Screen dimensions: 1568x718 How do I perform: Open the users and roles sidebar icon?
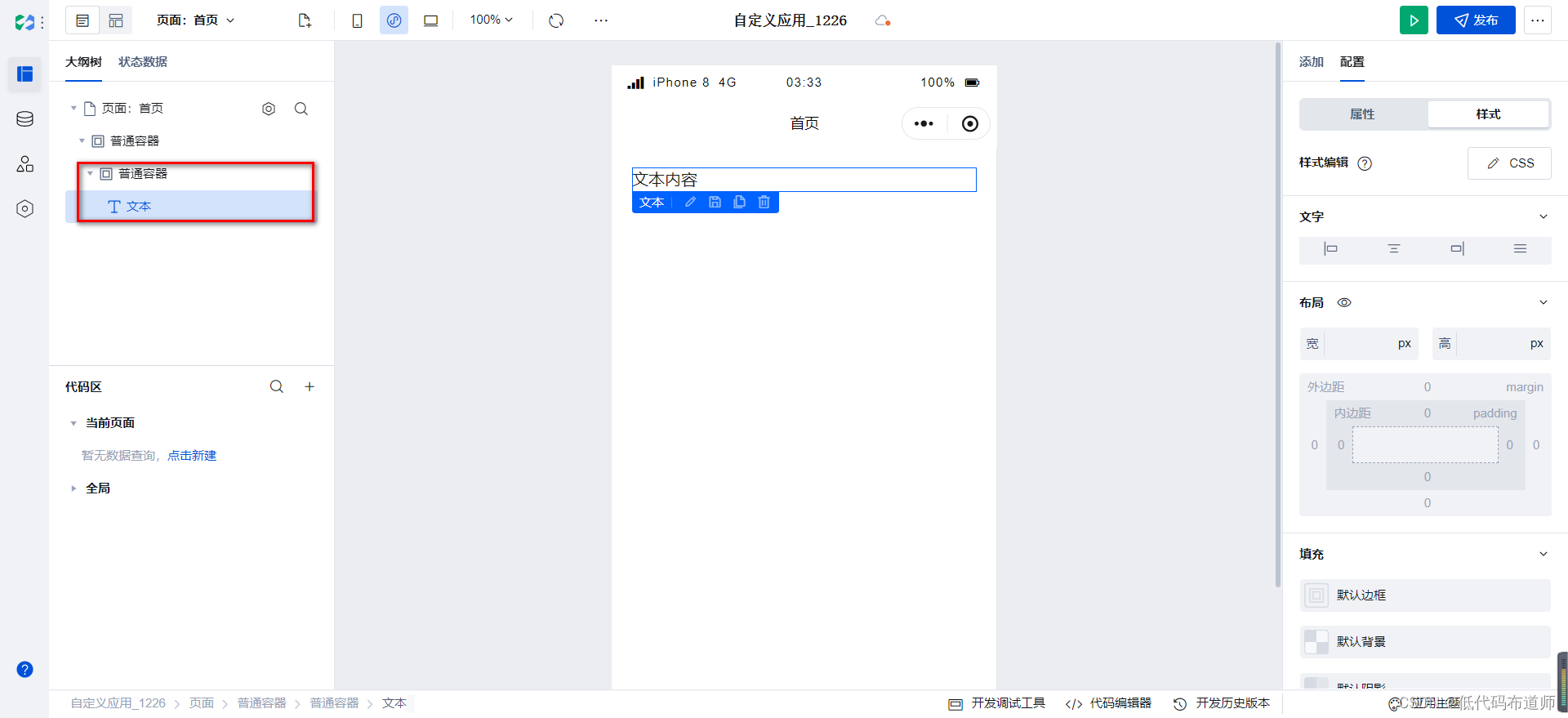pos(24,164)
